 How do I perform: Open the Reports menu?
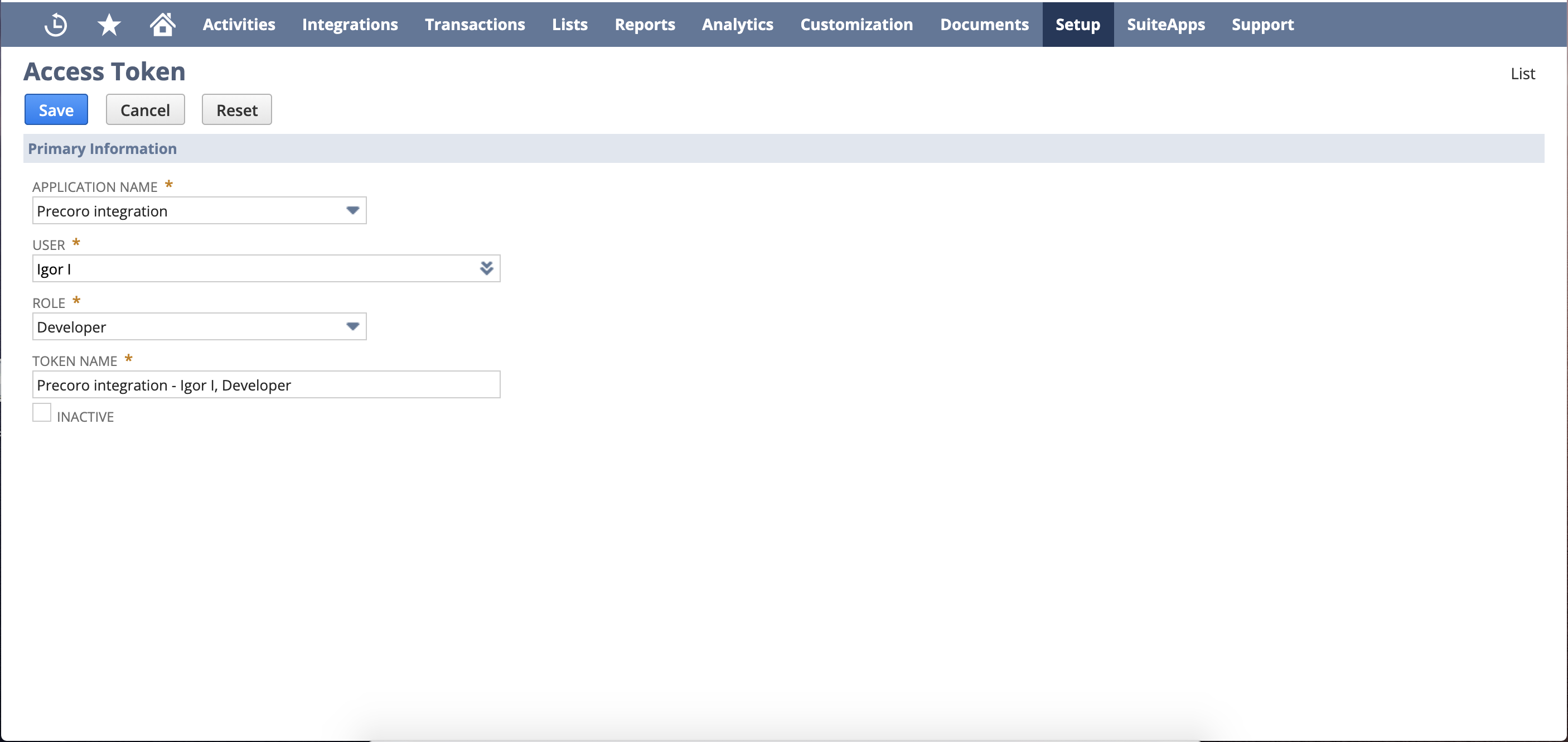point(645,25)
